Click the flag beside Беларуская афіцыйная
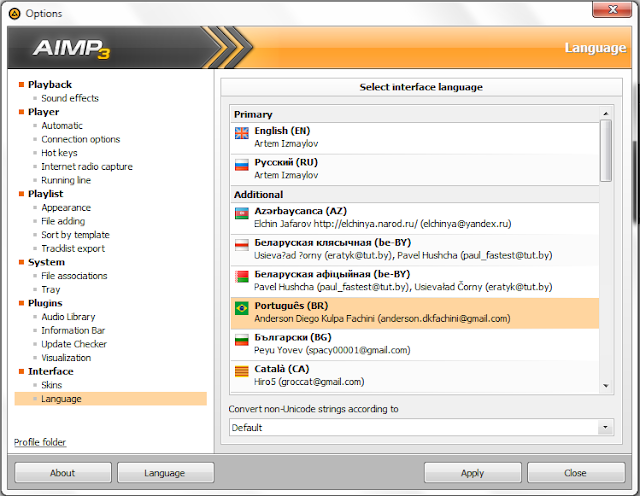The height and width of the screenshot is (496, 640). pyautogui.click(x=242, y=276)
